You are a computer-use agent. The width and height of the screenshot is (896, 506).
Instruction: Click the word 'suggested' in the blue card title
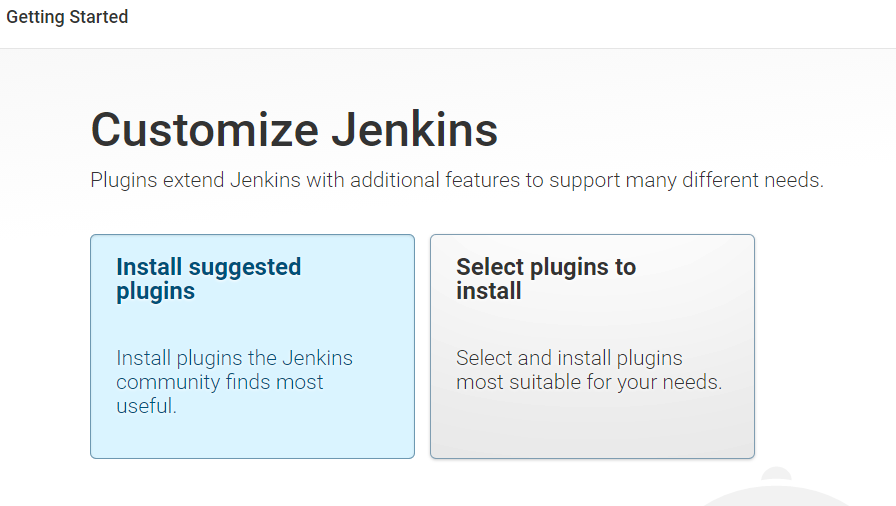245,267
